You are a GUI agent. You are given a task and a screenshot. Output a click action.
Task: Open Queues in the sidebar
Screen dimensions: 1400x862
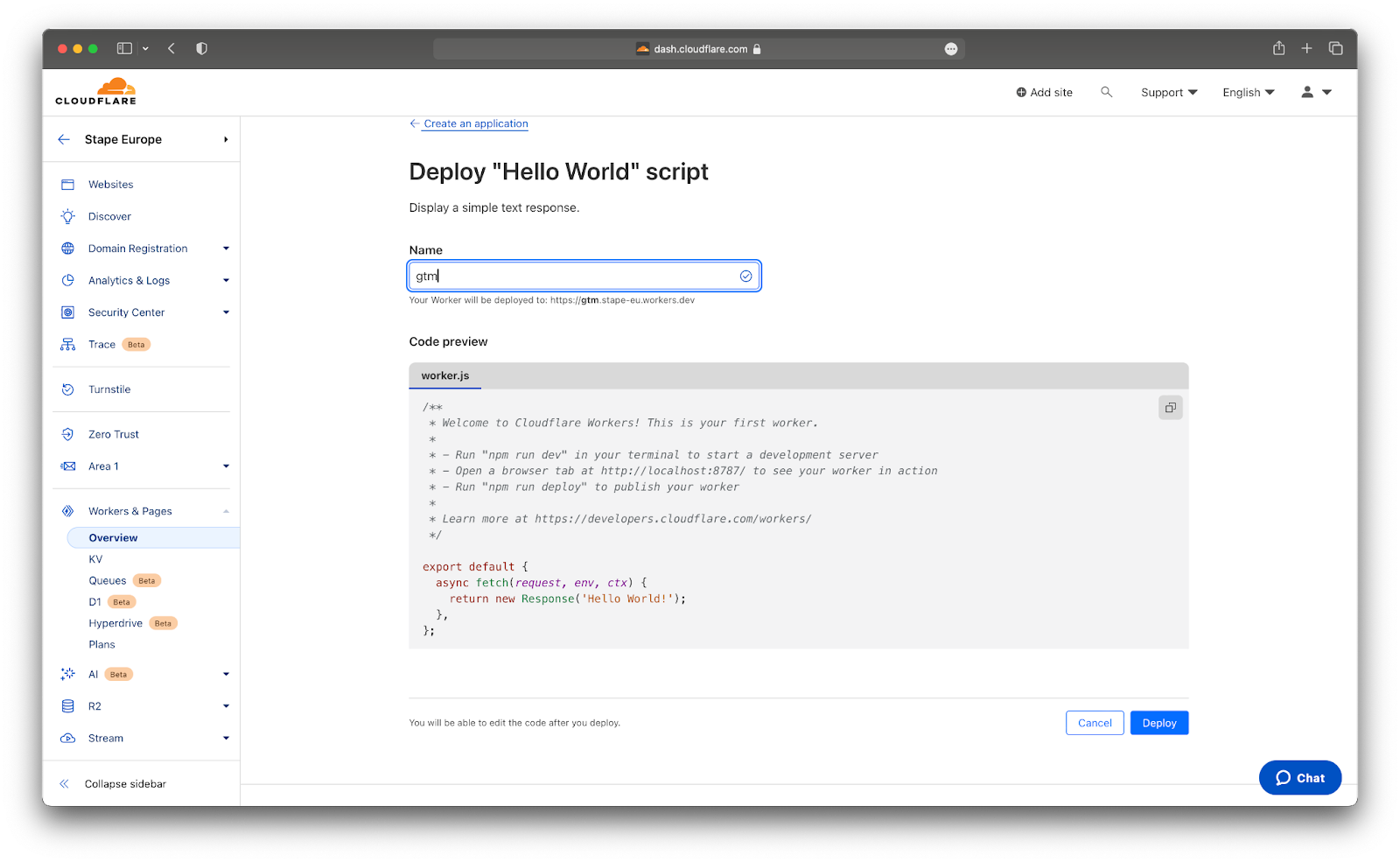[x=108, y=581]
